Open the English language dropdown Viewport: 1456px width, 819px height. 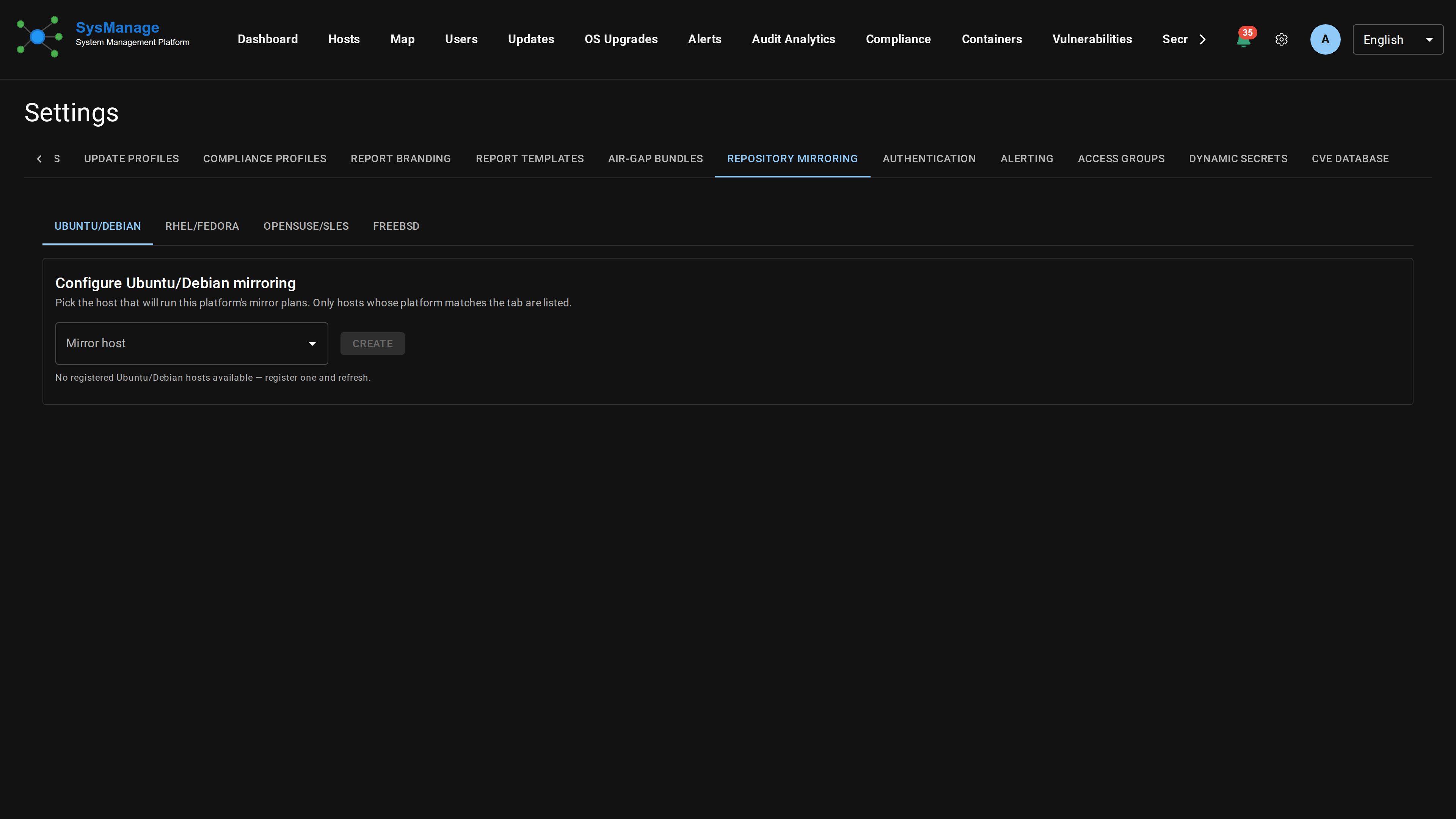tap(1397, 39)
